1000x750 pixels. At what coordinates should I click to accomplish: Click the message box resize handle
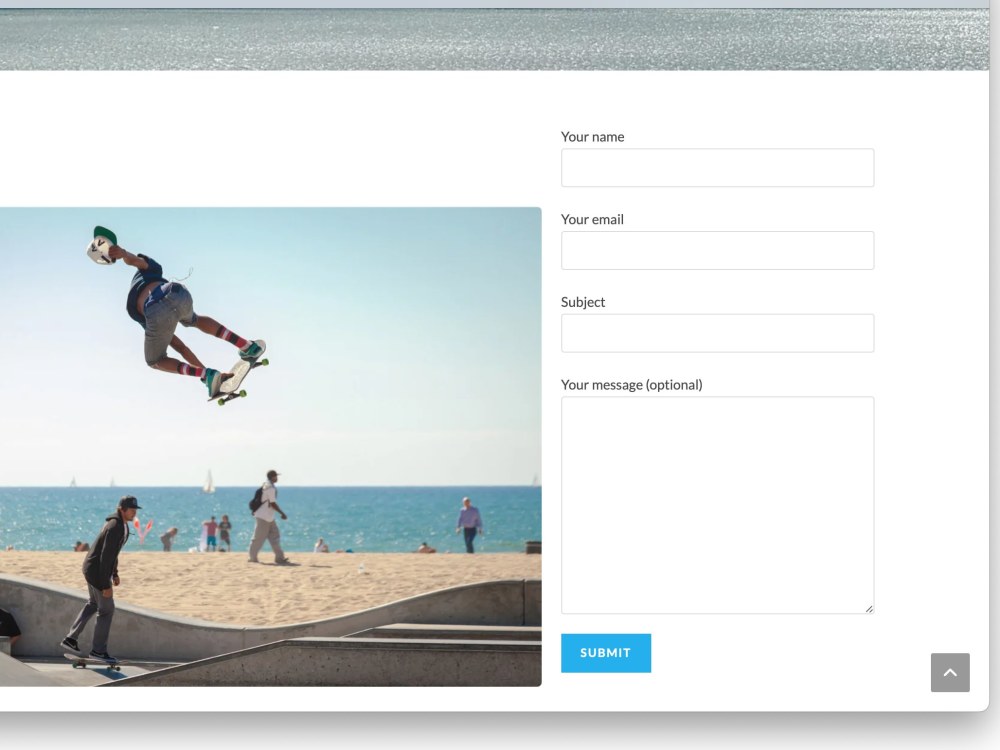point(869,609)
